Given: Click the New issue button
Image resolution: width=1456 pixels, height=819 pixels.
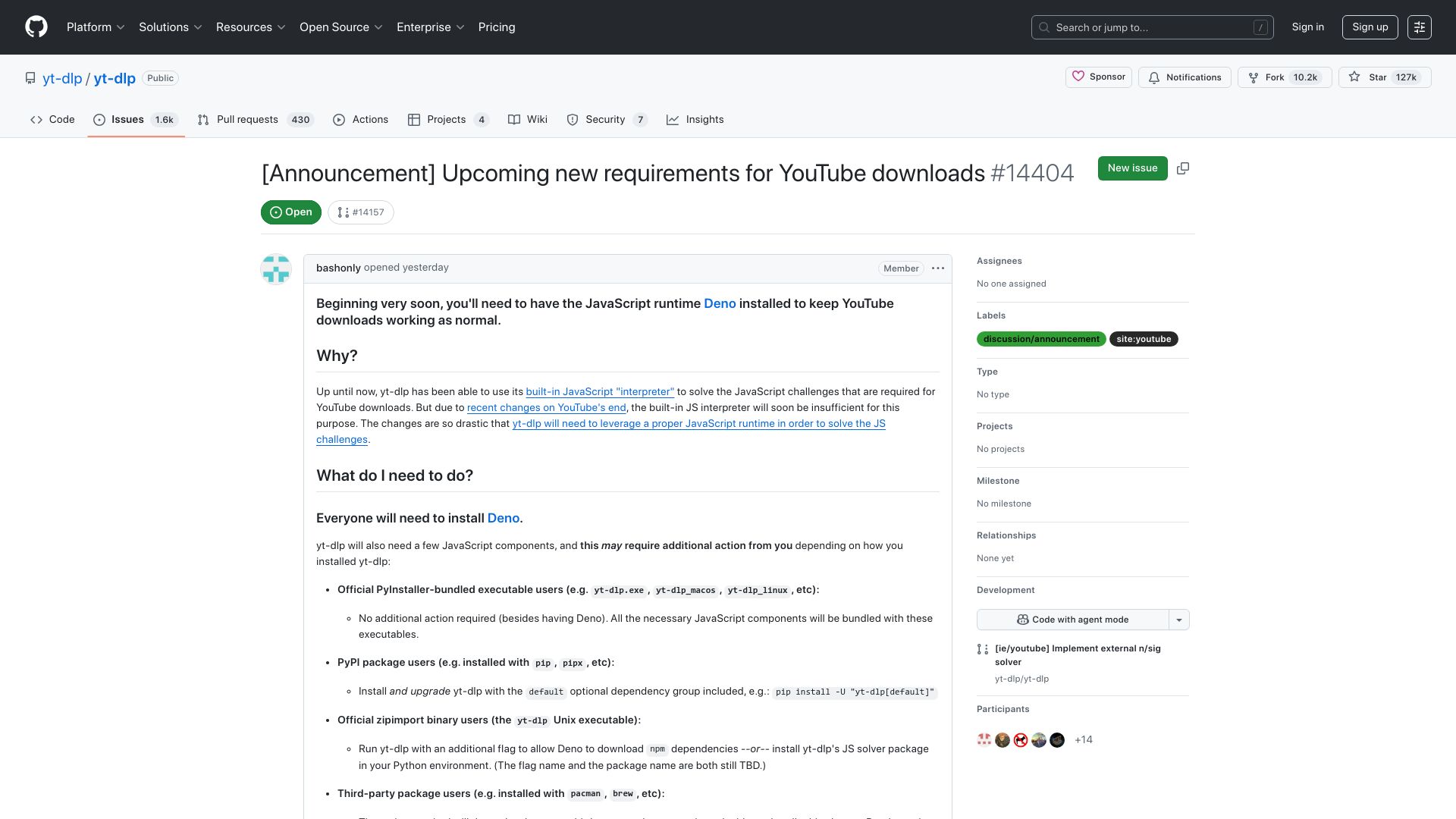Looking at the screenshot, I should coord(1132,168).
